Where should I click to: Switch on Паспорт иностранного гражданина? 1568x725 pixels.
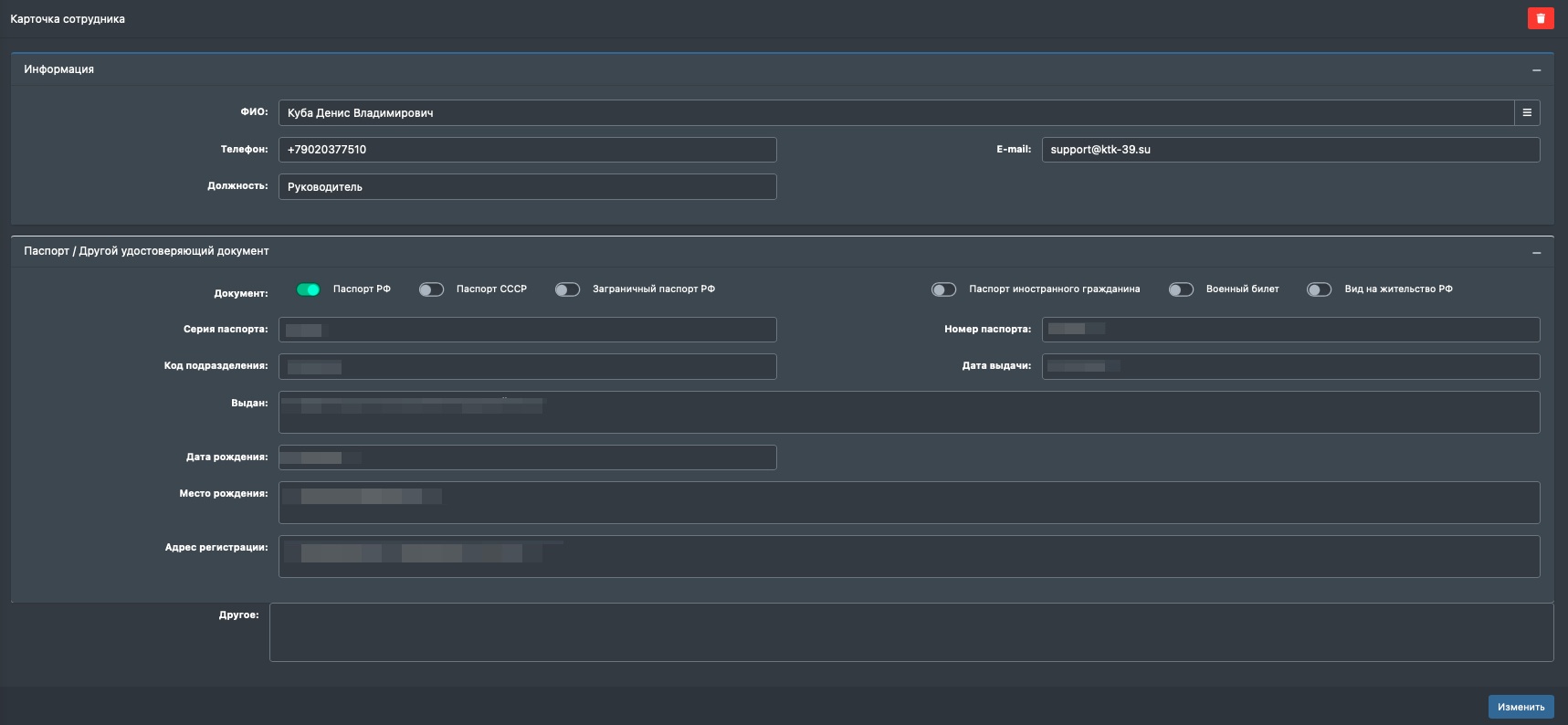point(943,289)
